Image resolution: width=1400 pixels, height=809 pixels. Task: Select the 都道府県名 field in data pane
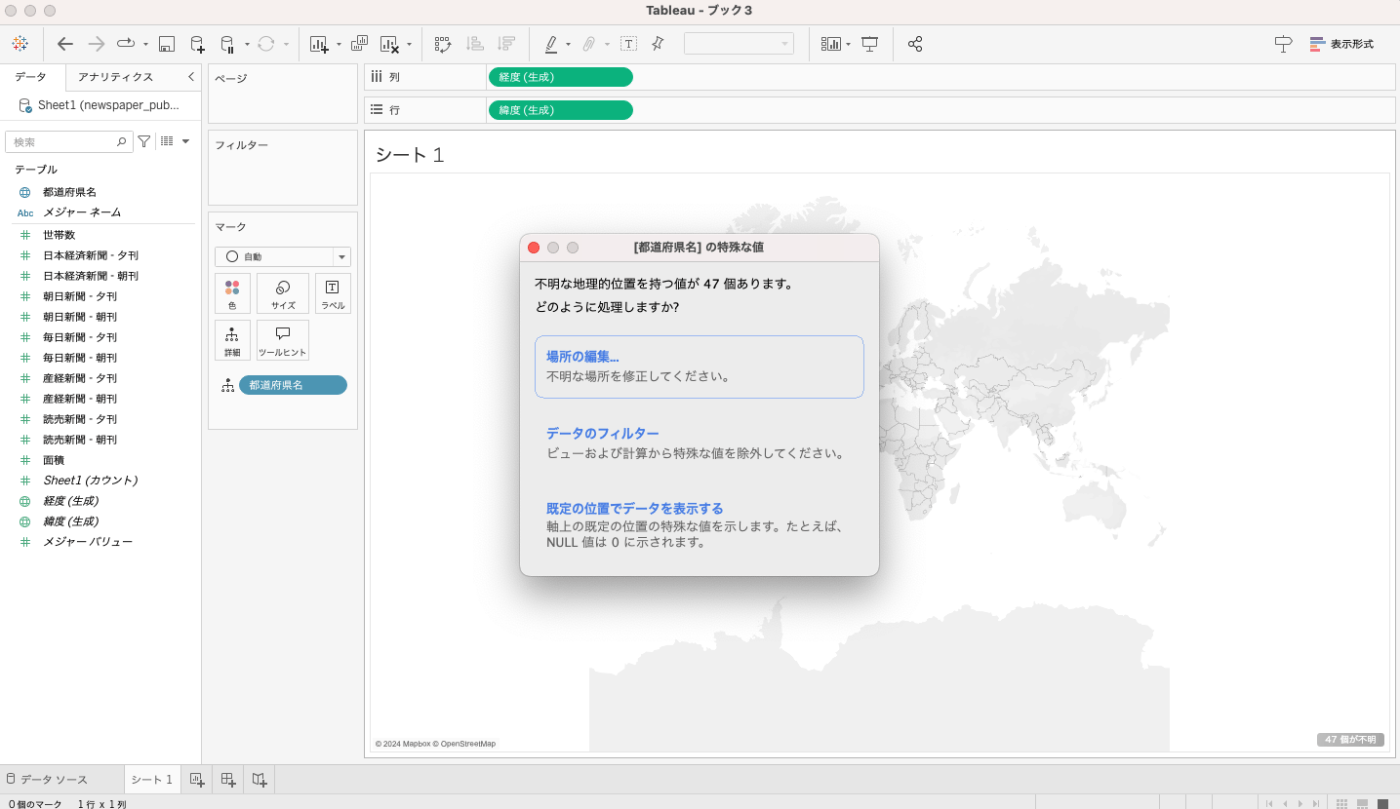click(x=70, y=192)
